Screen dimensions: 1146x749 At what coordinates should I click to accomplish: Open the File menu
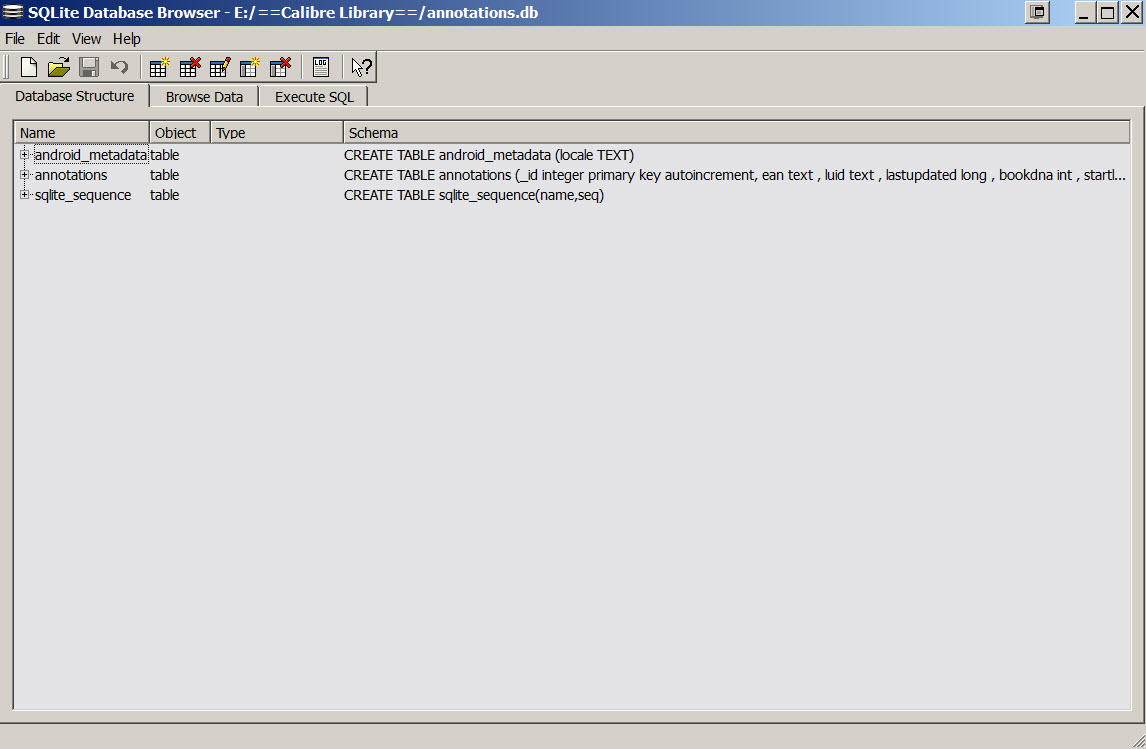click(15, 39)
